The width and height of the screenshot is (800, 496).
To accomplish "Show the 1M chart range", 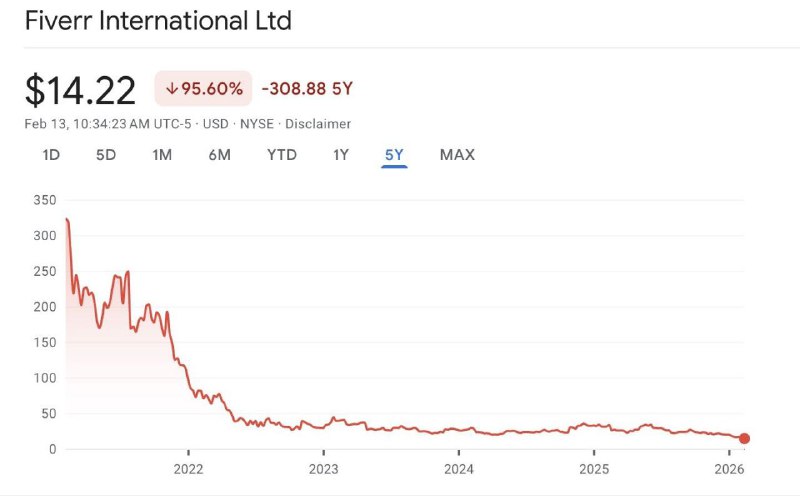I will [162, 154].
